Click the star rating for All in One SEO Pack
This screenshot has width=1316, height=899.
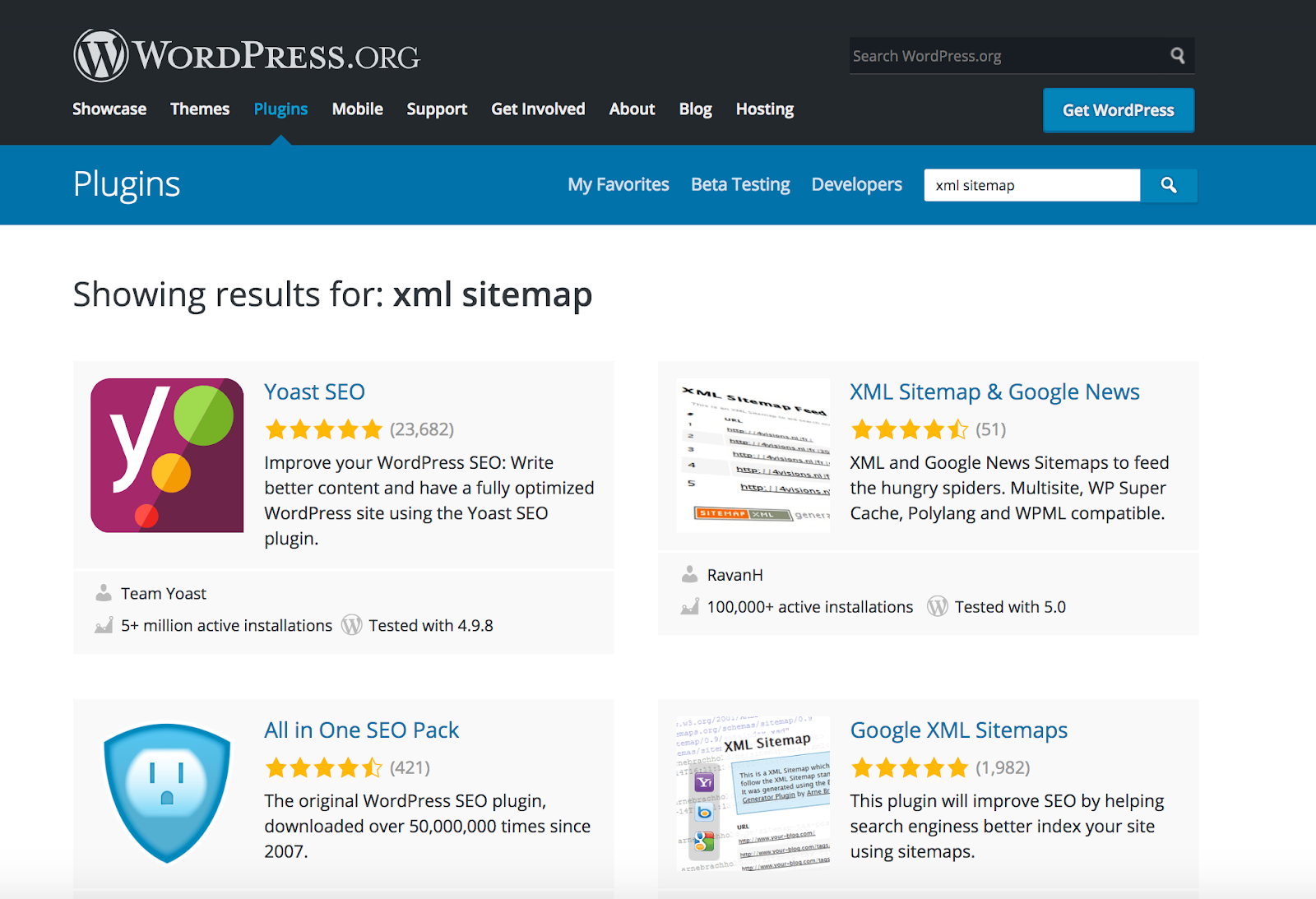coord(324,767)
